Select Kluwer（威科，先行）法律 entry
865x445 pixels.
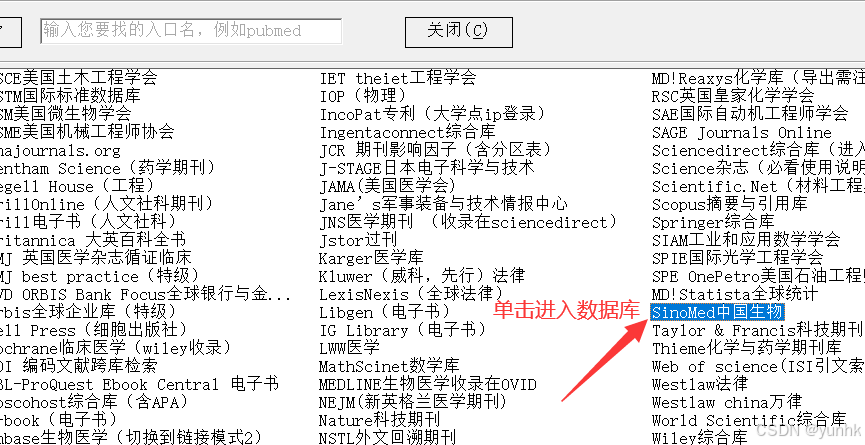click(x=422, y=276)
